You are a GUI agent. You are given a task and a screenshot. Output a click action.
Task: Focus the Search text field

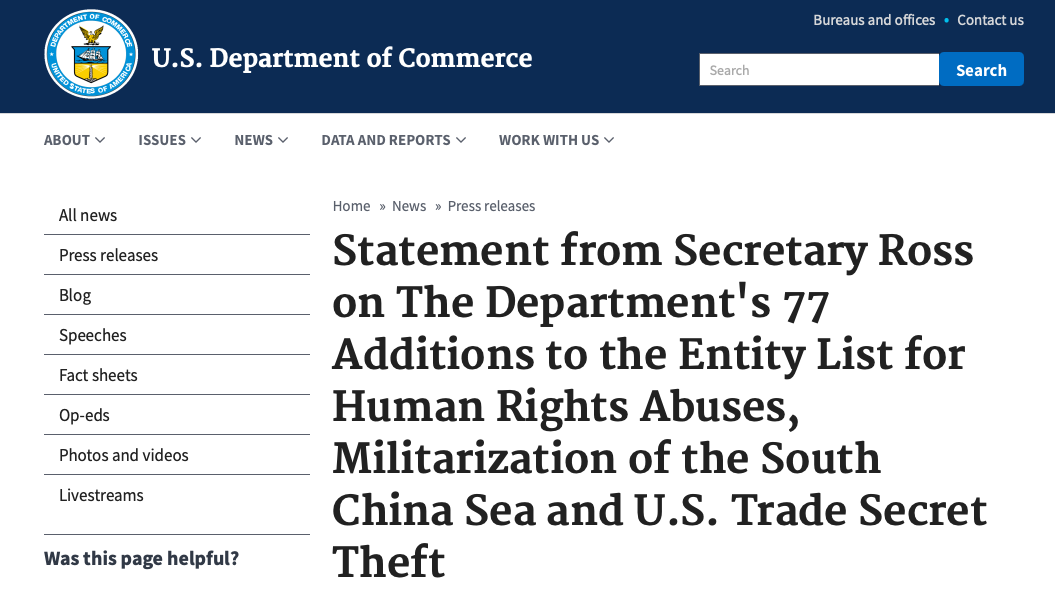pyautogui.click(x=819, y=70)
